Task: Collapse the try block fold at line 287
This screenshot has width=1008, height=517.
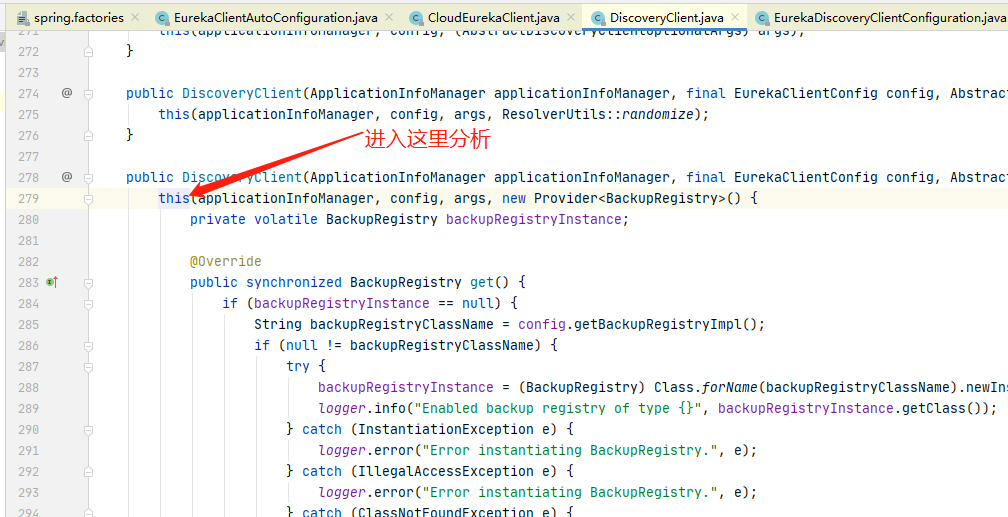Action: point(89,367)
